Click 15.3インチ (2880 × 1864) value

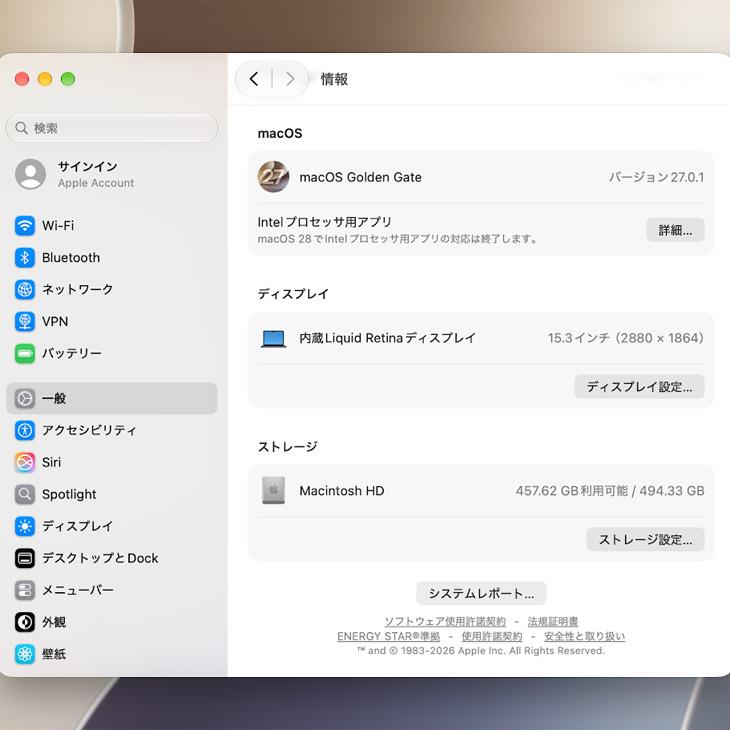(x=626, y=338)
